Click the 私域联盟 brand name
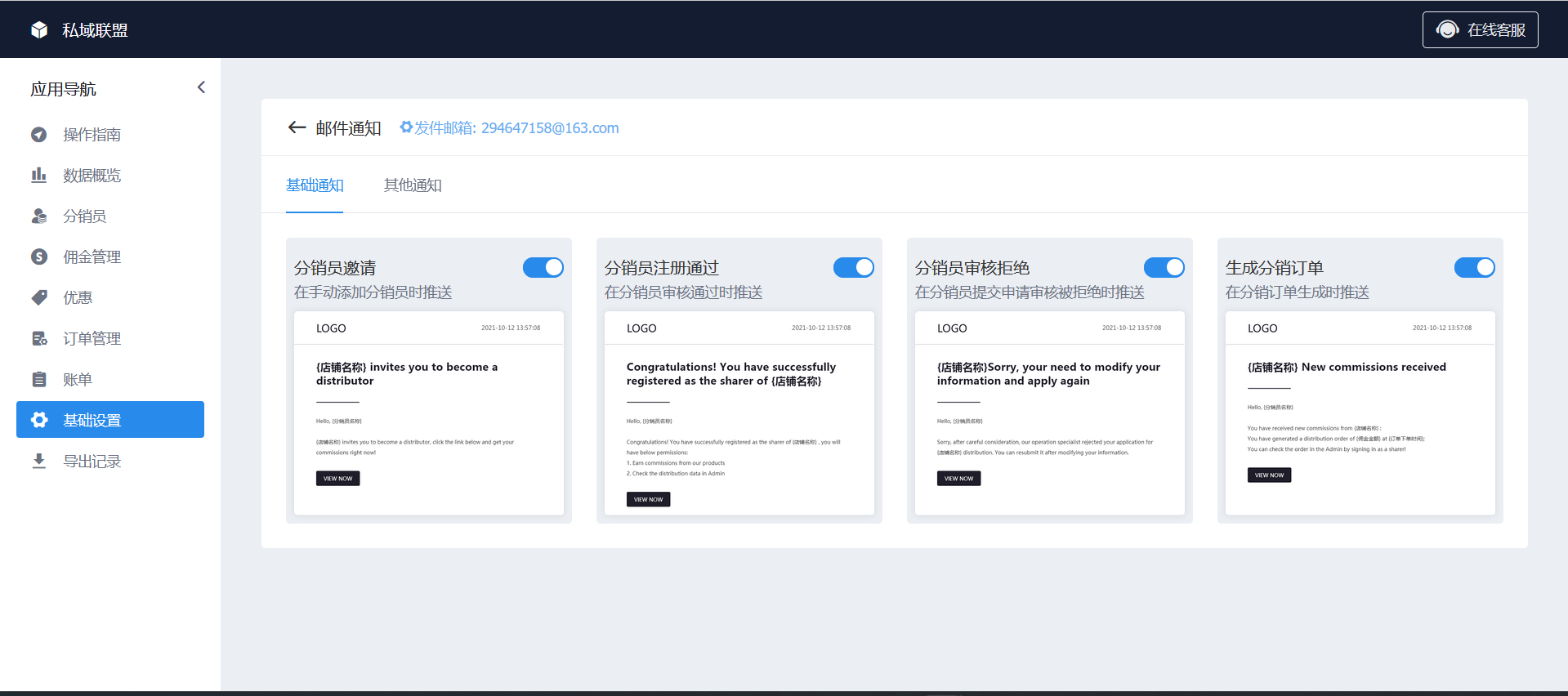 [96, 30]
